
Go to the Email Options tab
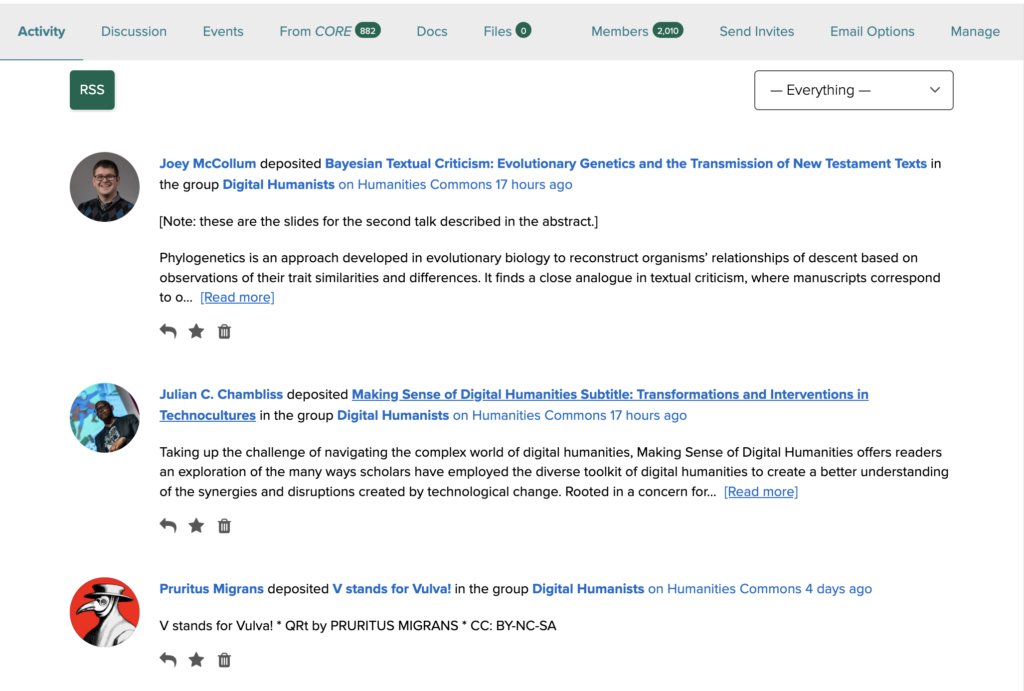pyautogui.click(x=871, y=31)
